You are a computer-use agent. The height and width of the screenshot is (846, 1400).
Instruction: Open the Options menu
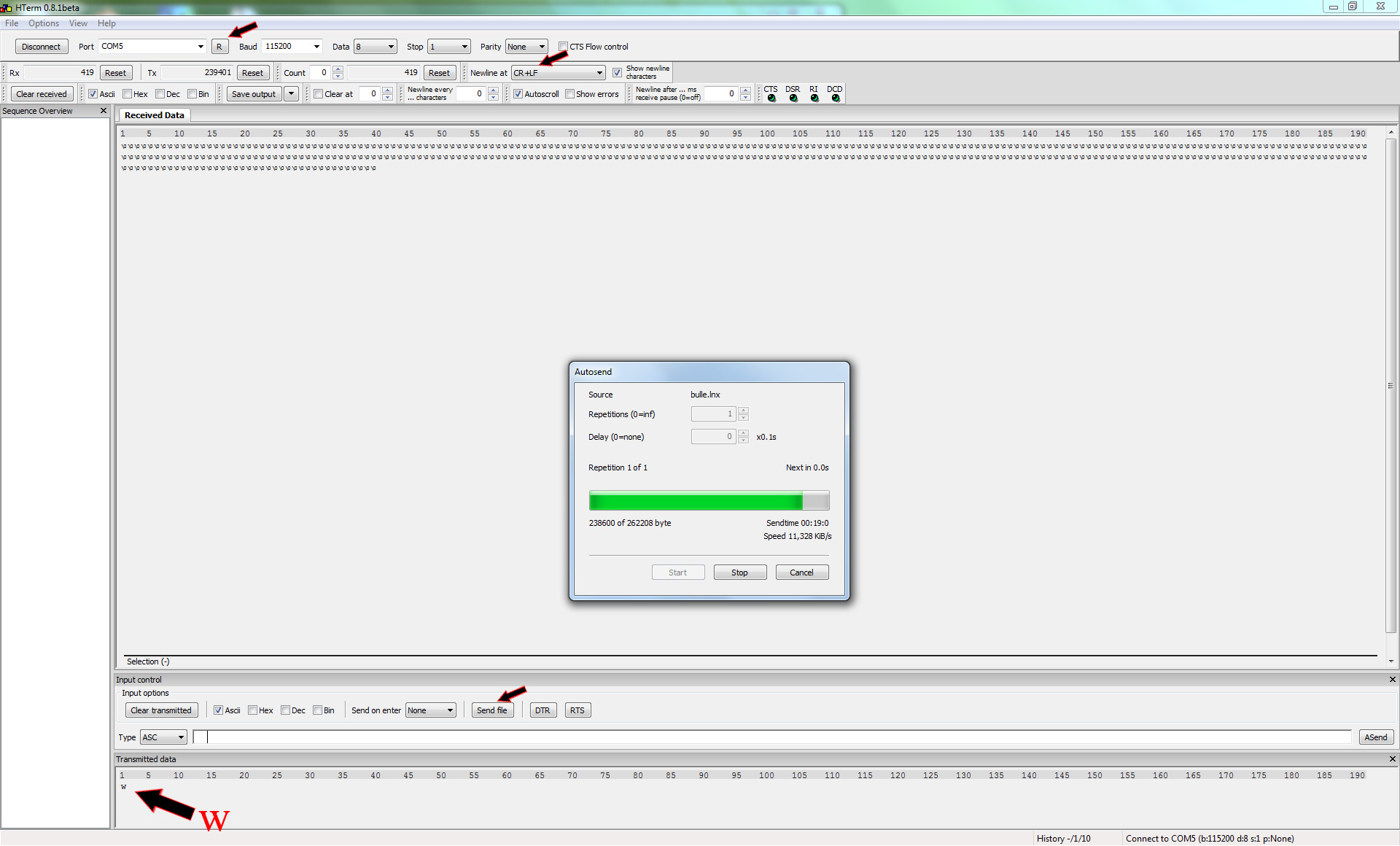(x=44, y=23)
